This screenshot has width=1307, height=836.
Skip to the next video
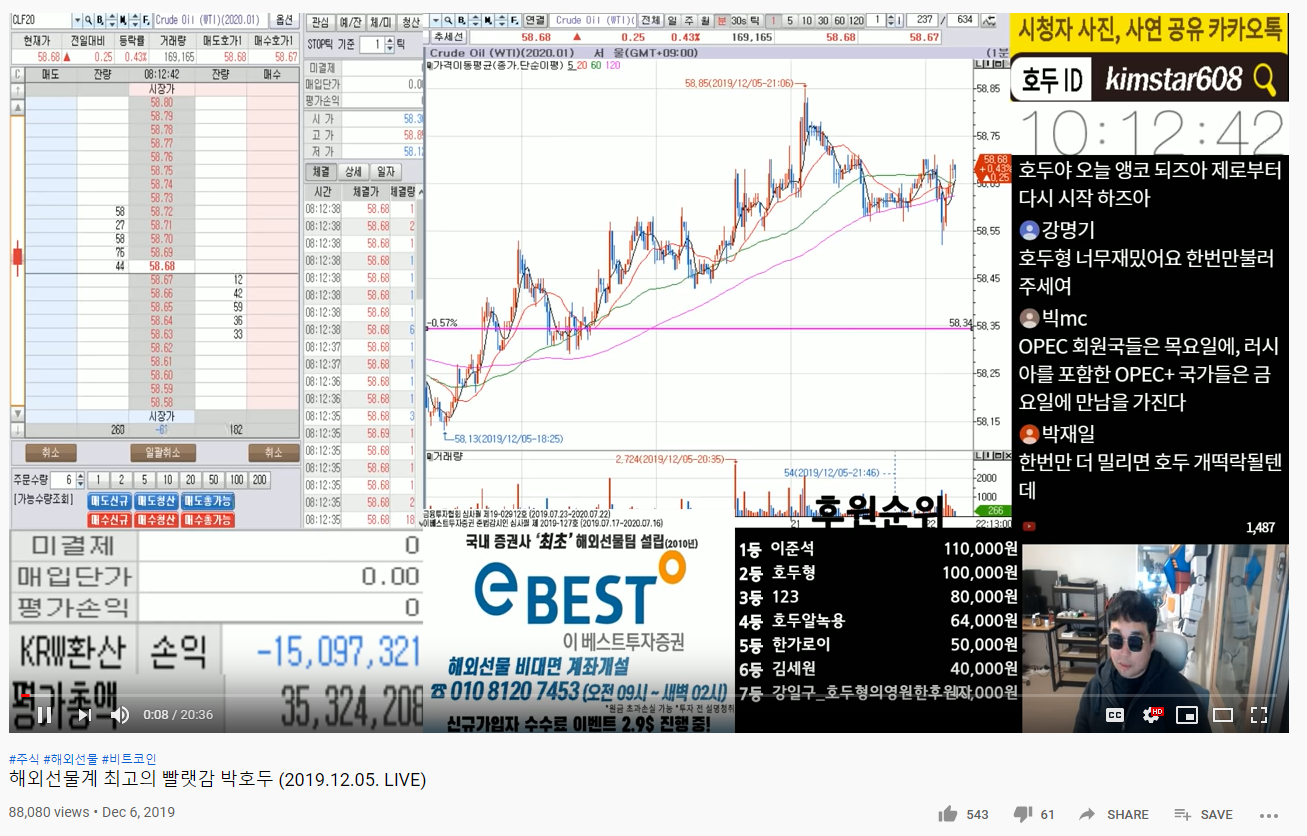pyautogui.click(x=84, y=715)
